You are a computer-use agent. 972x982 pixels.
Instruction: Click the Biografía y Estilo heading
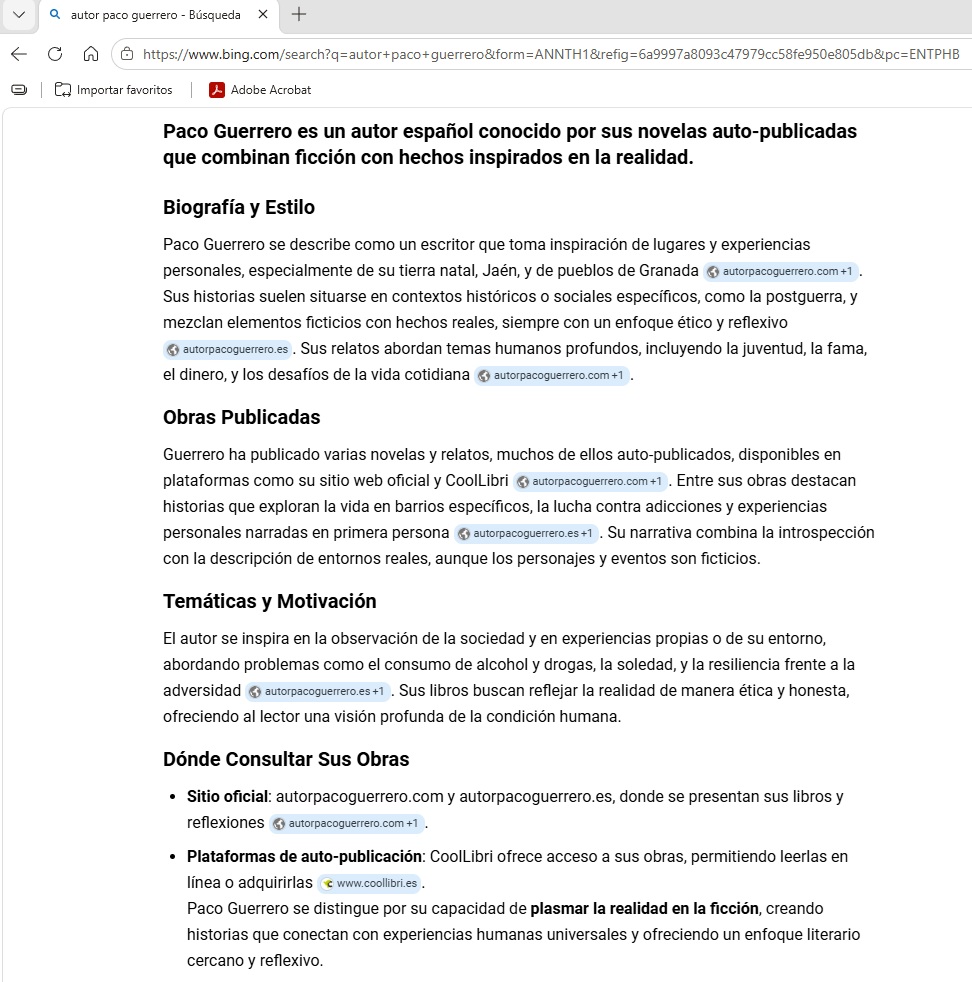click(x=239, y=207)
